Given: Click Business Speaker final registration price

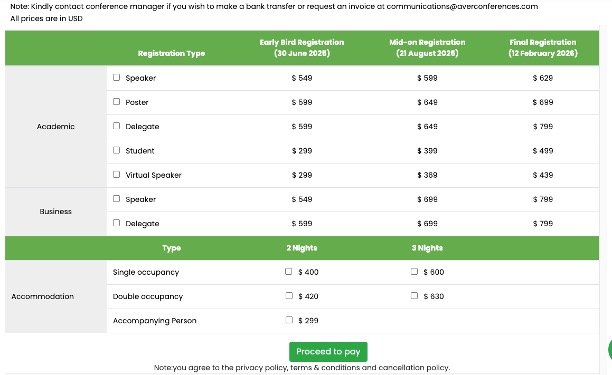Looking at the screenshot, I should [x=543, y=199].
